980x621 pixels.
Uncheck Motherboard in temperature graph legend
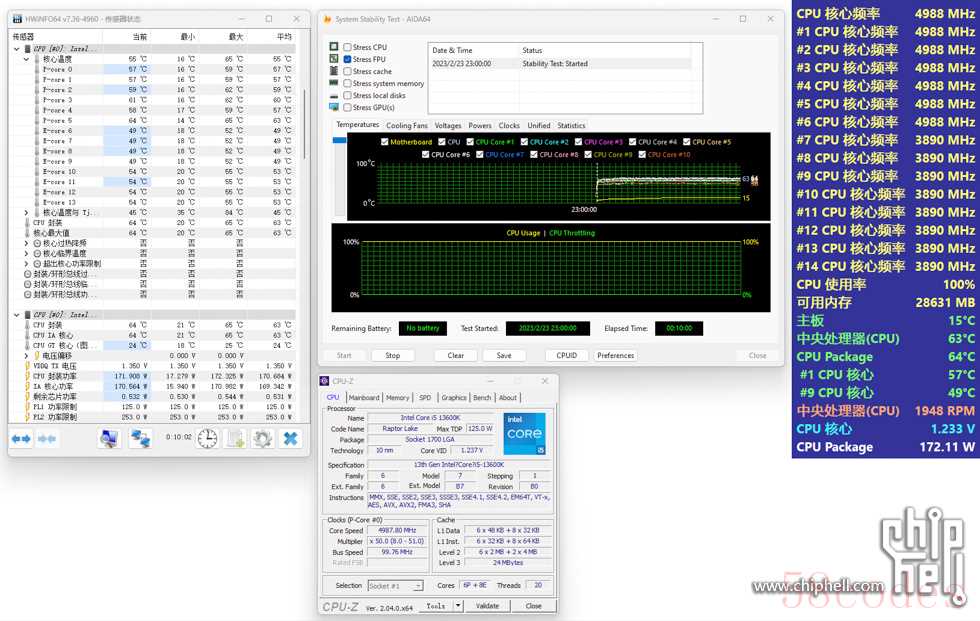click(x=384, y=142)
